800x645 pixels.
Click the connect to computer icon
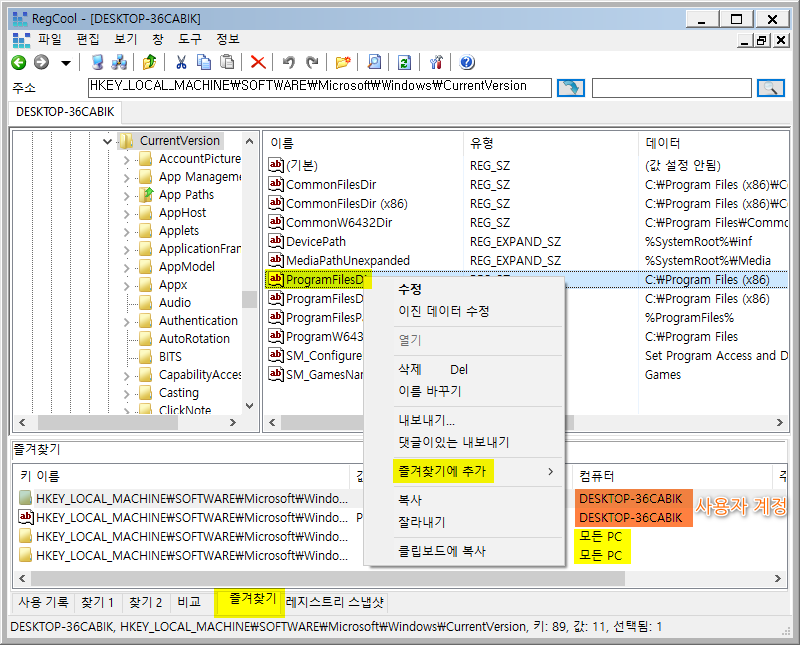coord(97,62)
